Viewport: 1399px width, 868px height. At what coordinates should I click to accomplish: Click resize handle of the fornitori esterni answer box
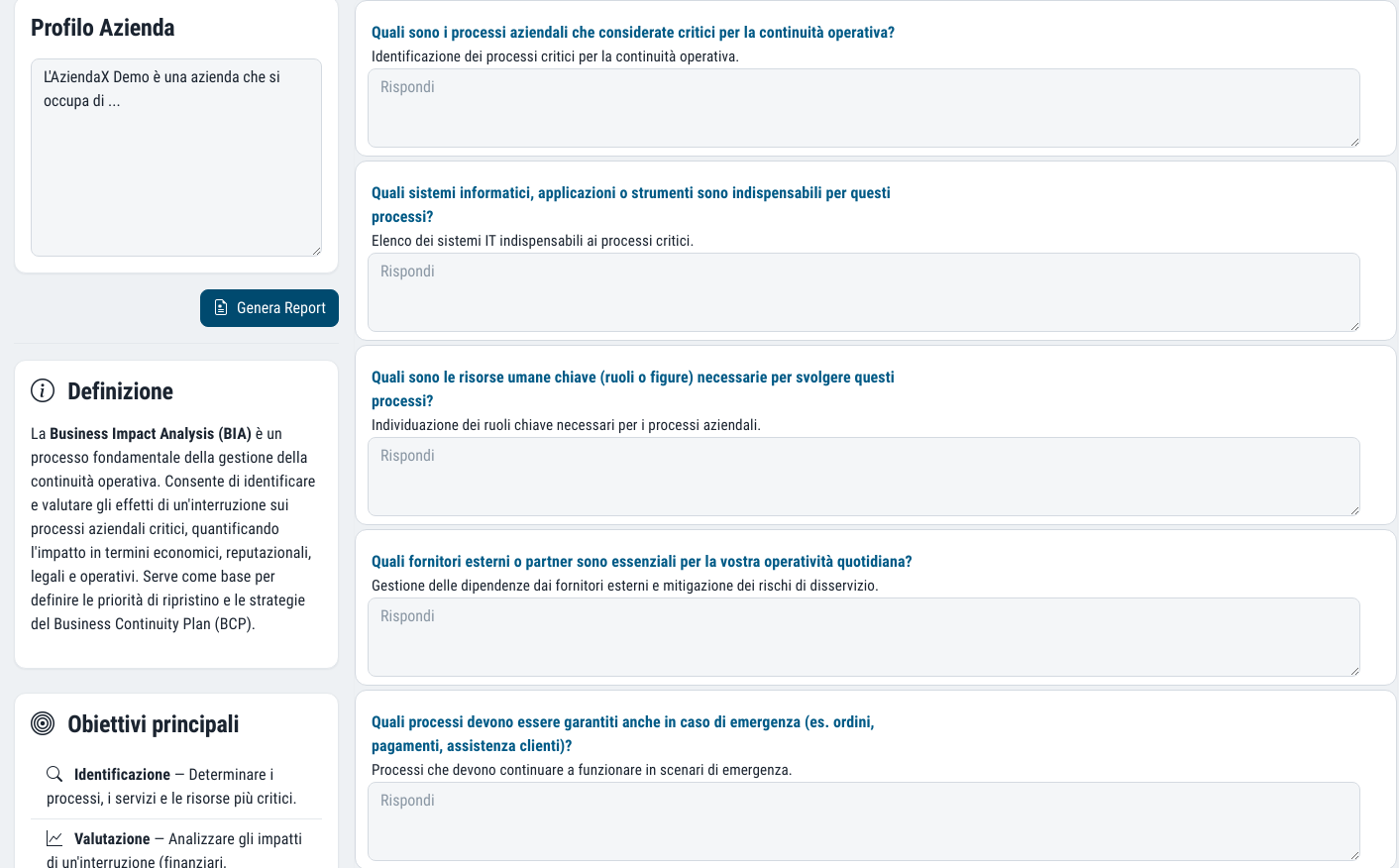[1354, 671]
